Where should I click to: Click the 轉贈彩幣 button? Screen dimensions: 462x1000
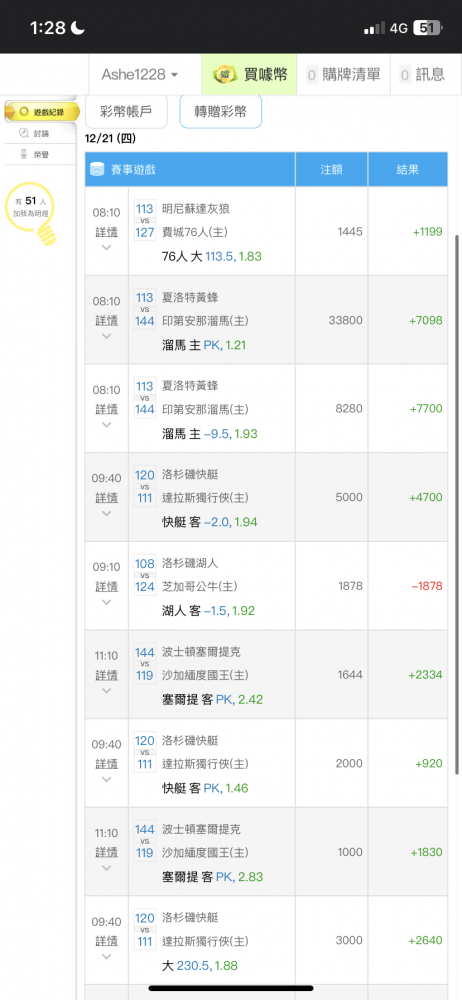tap(221, 112)
